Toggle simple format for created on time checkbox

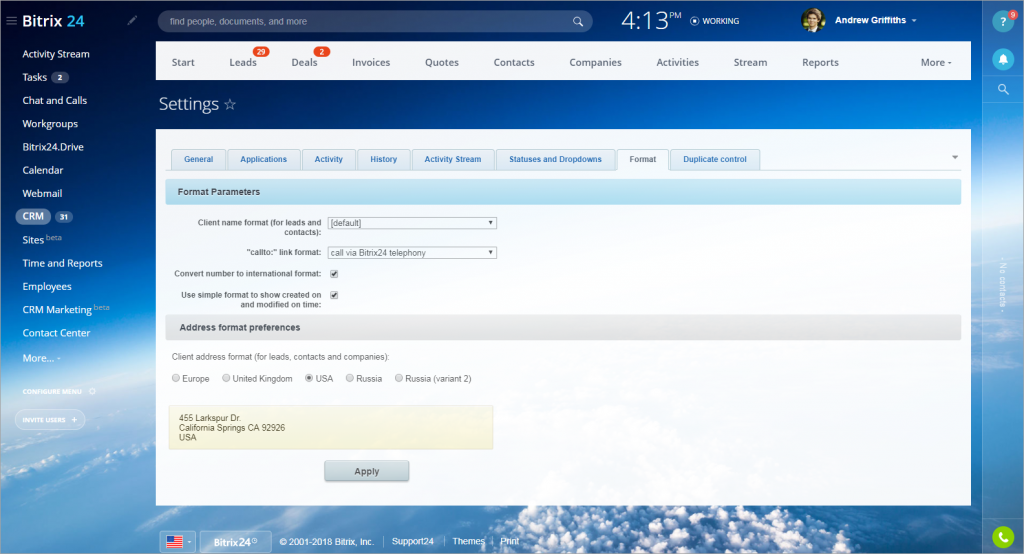click(x=334, y=295)
